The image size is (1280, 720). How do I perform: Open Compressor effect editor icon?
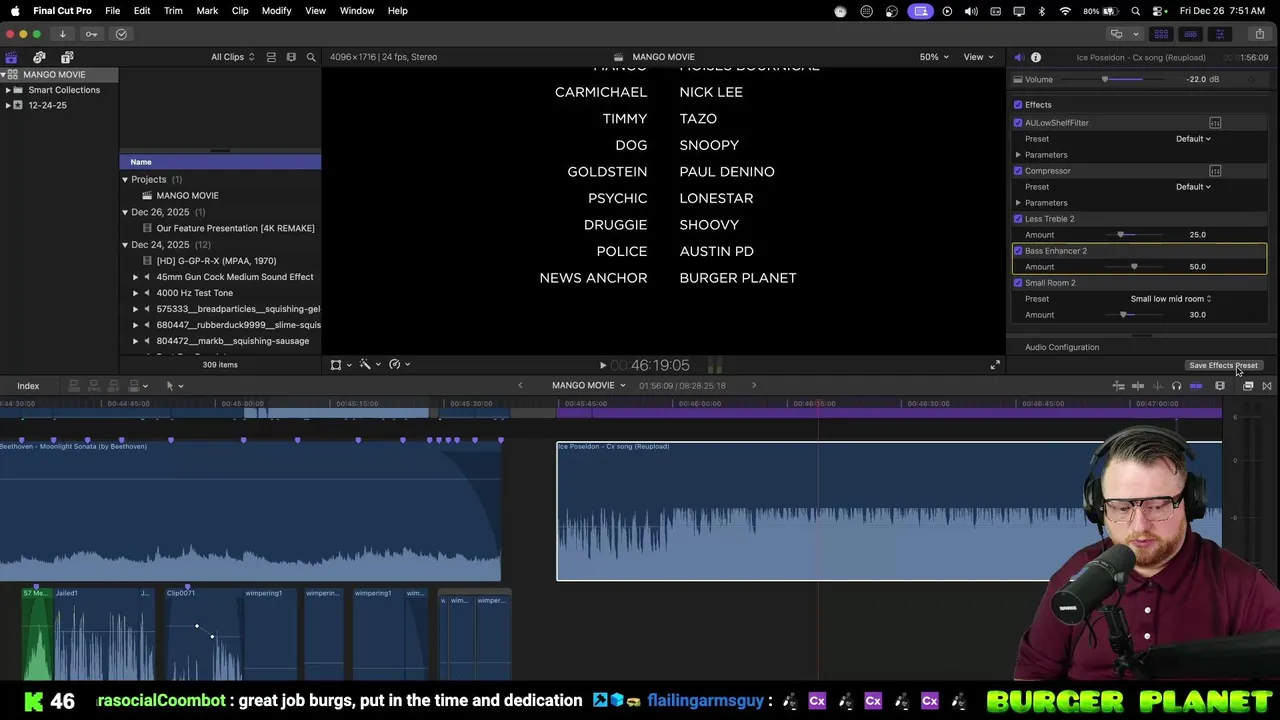tap(1215, 171)
